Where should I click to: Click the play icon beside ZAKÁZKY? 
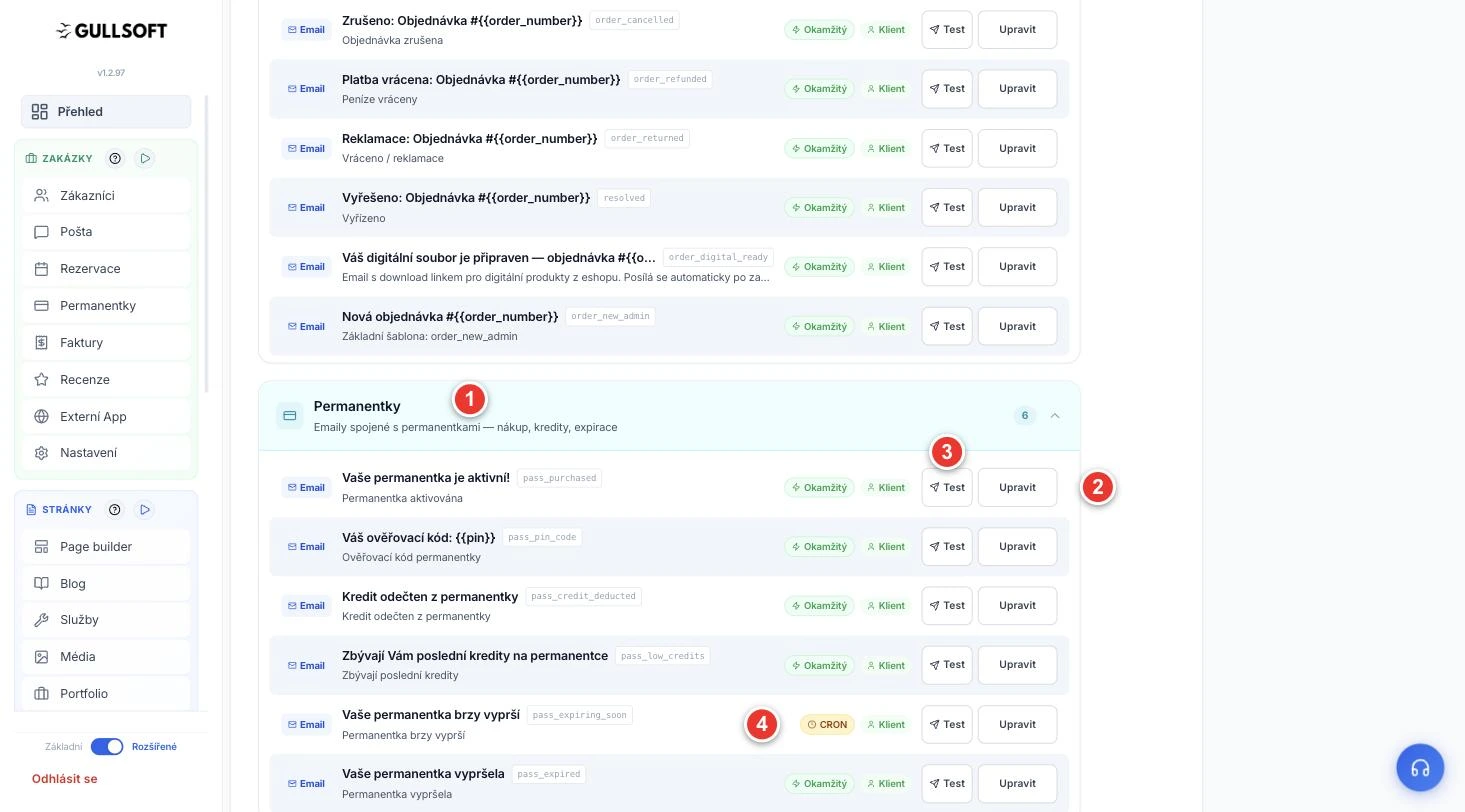(145, 158)
